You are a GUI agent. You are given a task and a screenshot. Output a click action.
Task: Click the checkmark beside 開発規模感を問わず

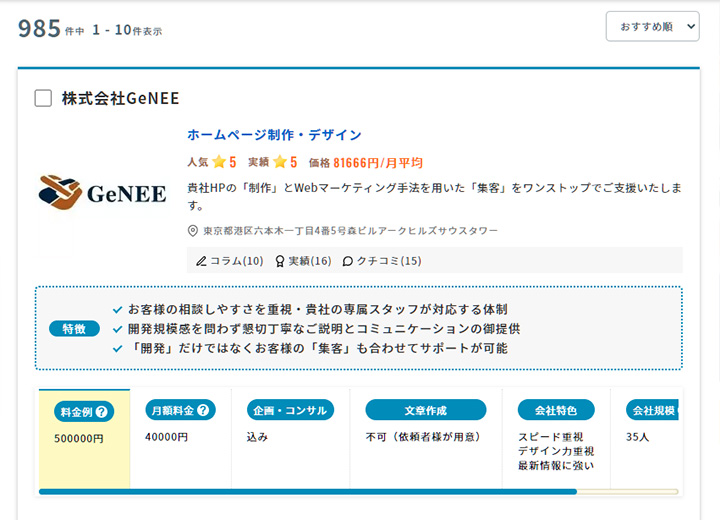click(118, 329)
